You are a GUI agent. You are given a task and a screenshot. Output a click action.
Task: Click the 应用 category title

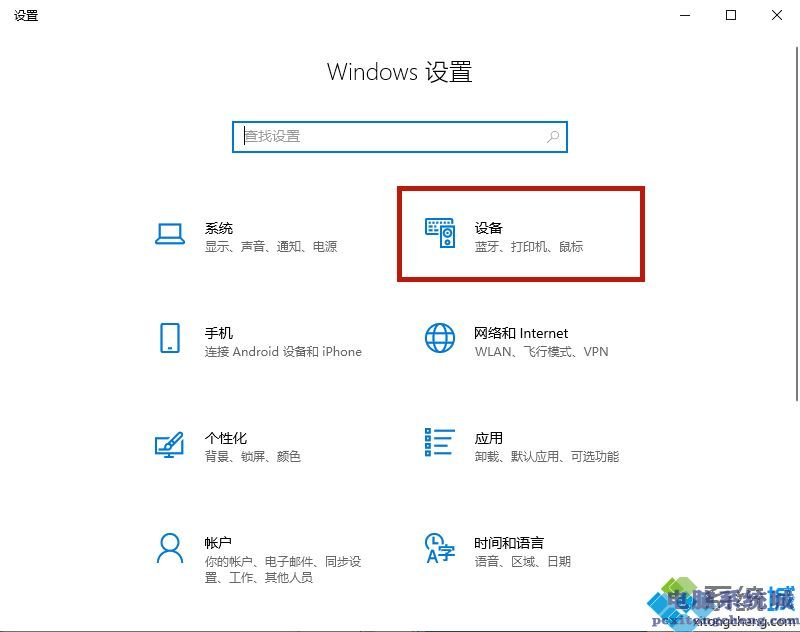point(489,438)
